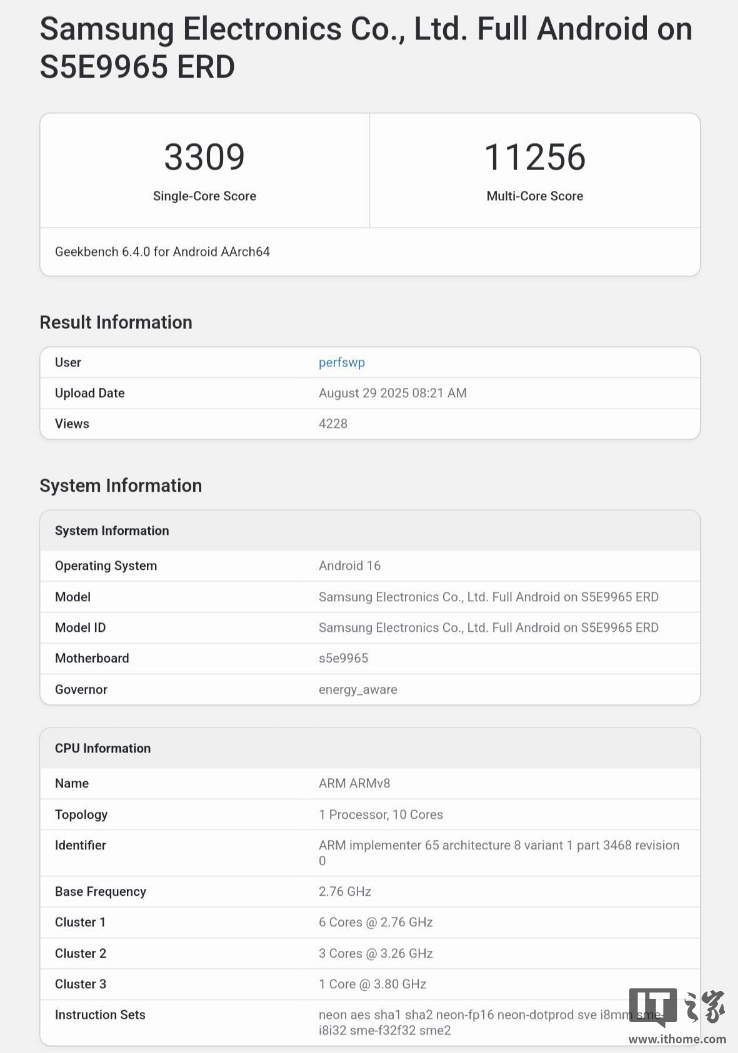The width and height of the screenshot is (738, 1053).
Task: Select the Single-Core Score label
Action: tap(204, 196)
